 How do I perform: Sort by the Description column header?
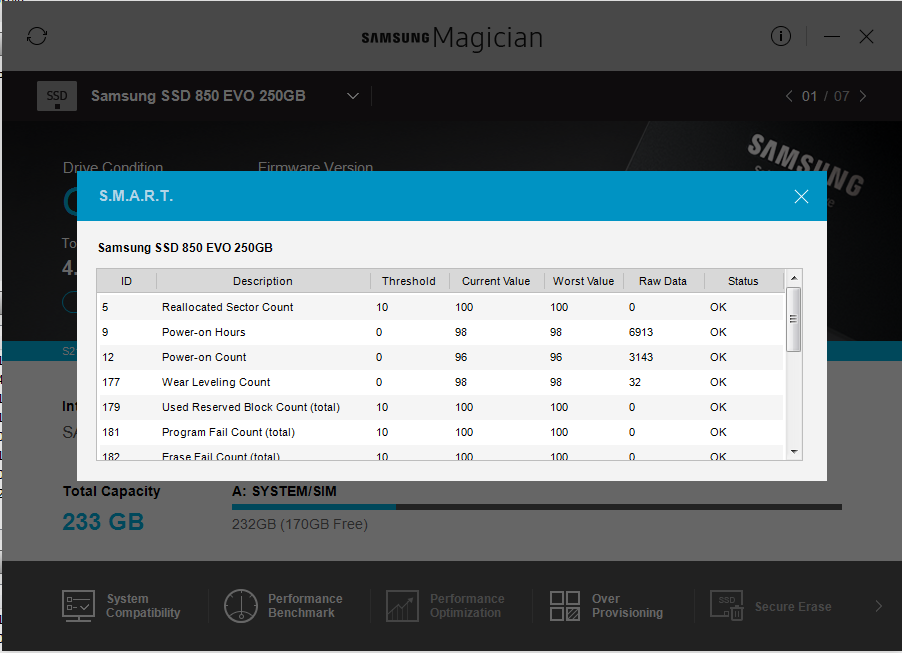point(262,281)
